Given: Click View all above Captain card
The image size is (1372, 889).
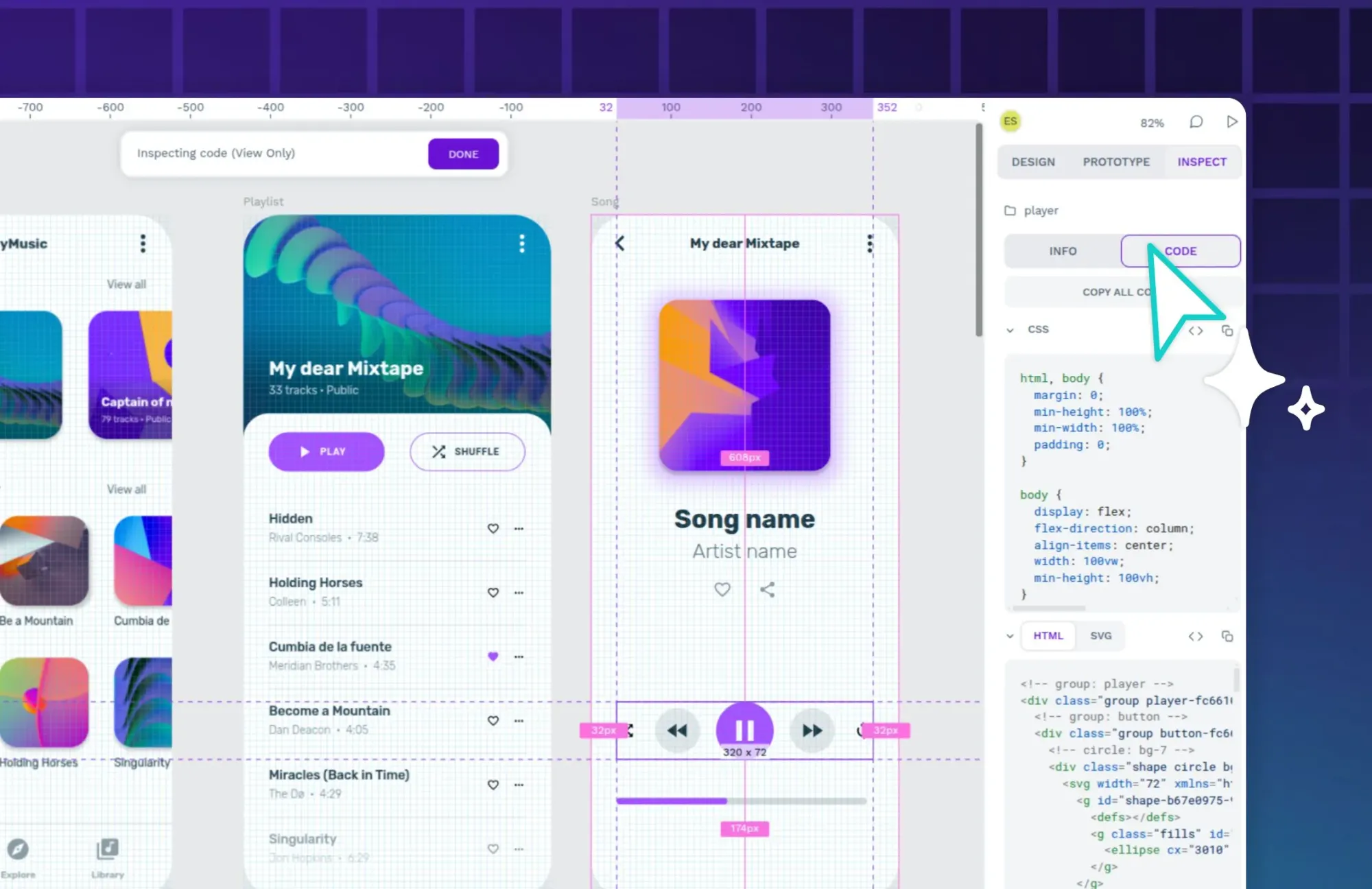Looking at the screenshot, I should coord(126,284).
